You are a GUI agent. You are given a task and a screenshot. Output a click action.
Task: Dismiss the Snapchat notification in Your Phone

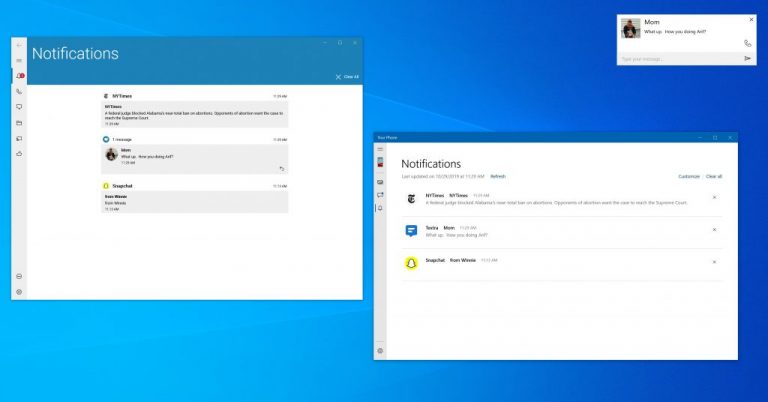click(714, 262)
